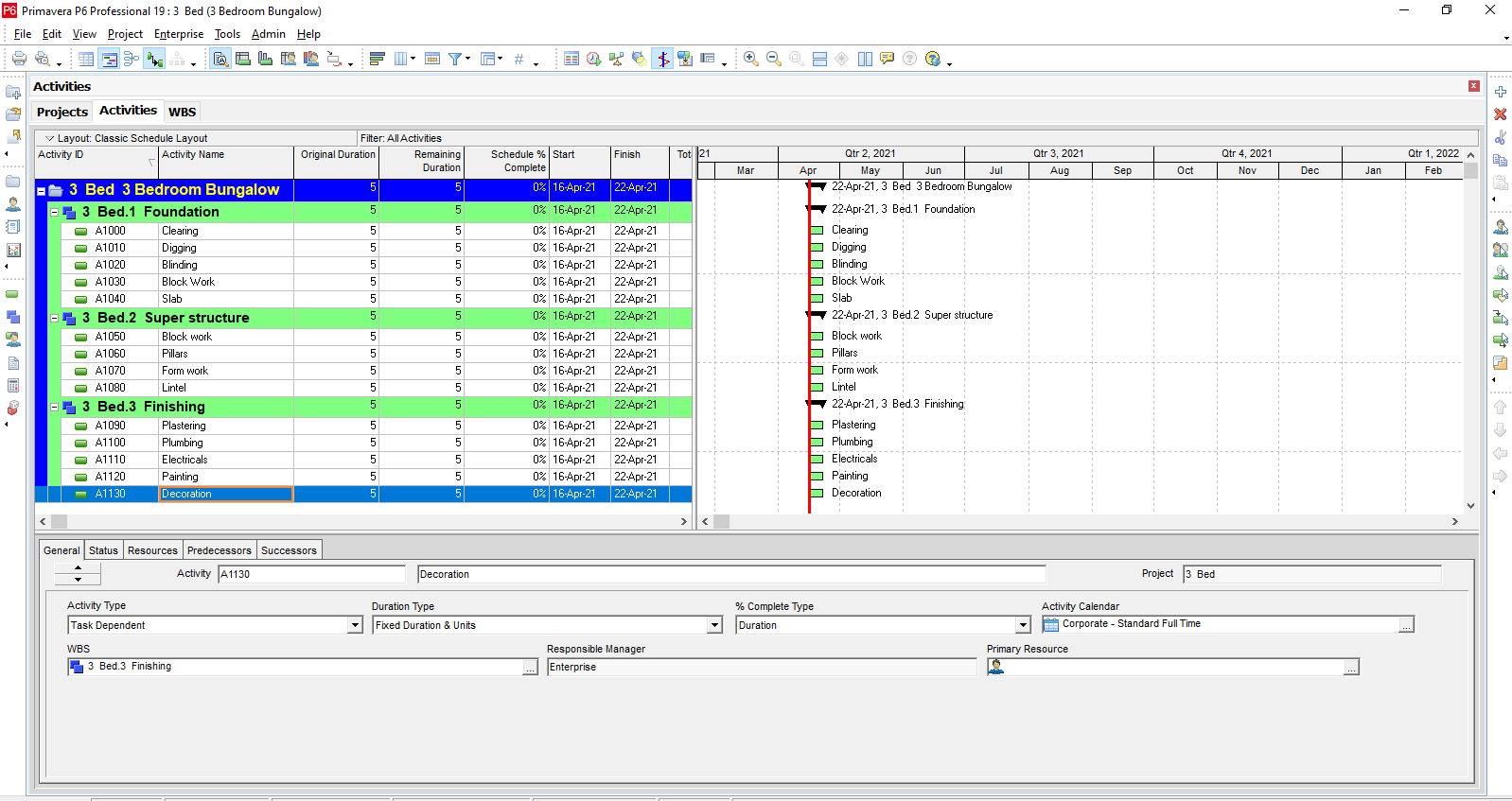Image resolution: width=1512 pixels, height=801 pixels.
Task: Open the Bars settings icon
Action: [377, 59]
